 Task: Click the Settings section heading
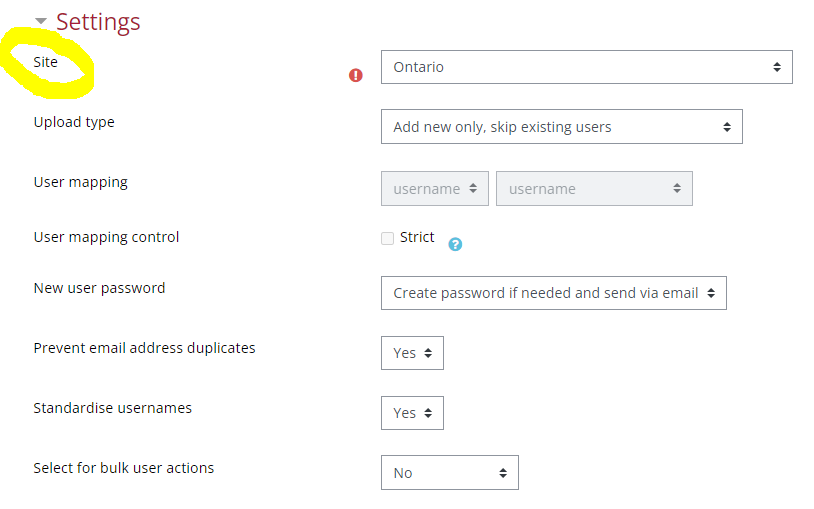coord(98,21)
